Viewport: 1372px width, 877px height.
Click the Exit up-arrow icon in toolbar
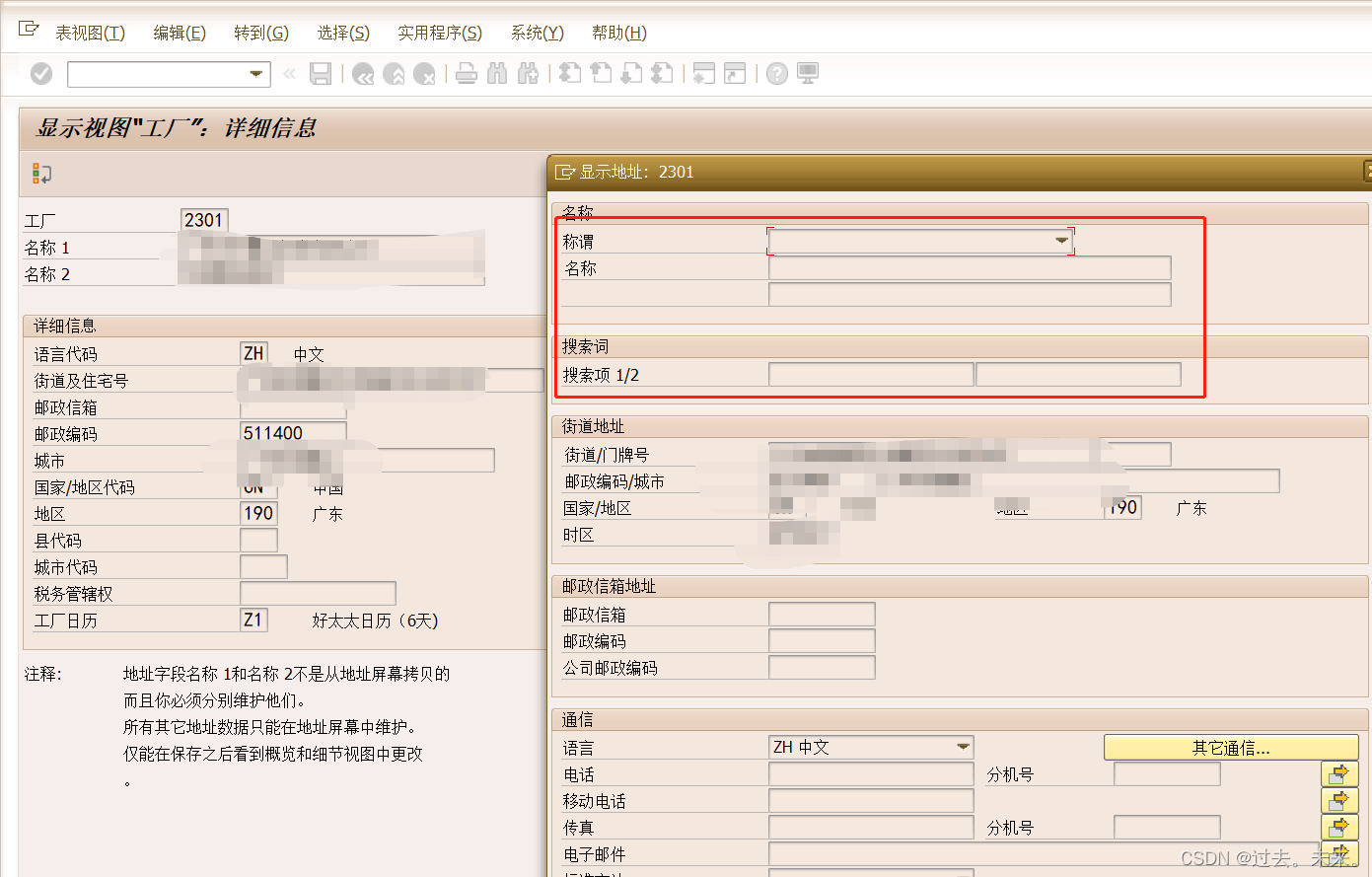pos(394,73)
